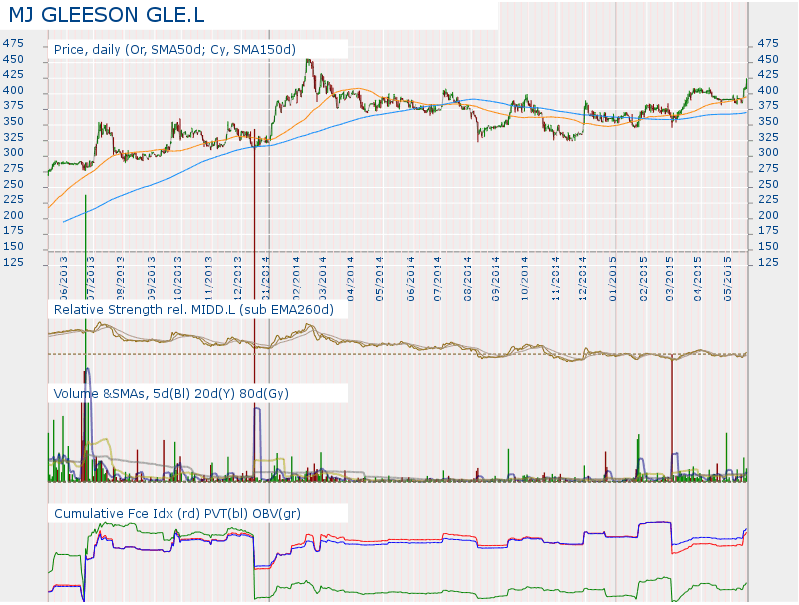Click 325 on the right price axis

(x=768, y=137)
